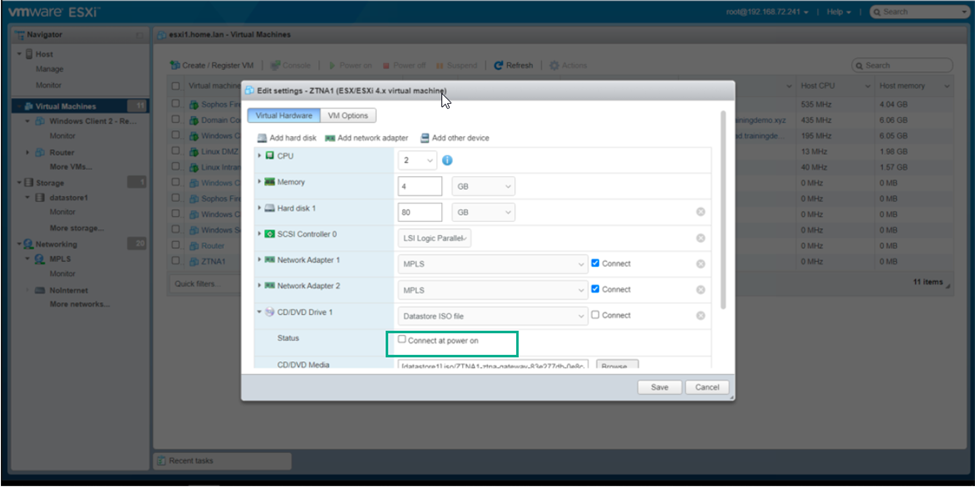Uncheck Connect for Network Adapter 2
The width and height of the screenshot is (975, 487).
[595, 289]
